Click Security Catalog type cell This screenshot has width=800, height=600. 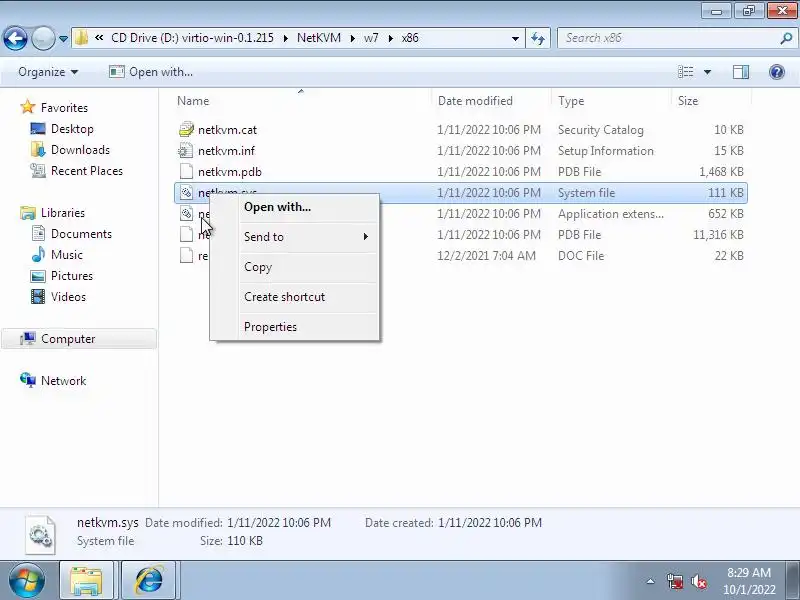coord(601,130)
